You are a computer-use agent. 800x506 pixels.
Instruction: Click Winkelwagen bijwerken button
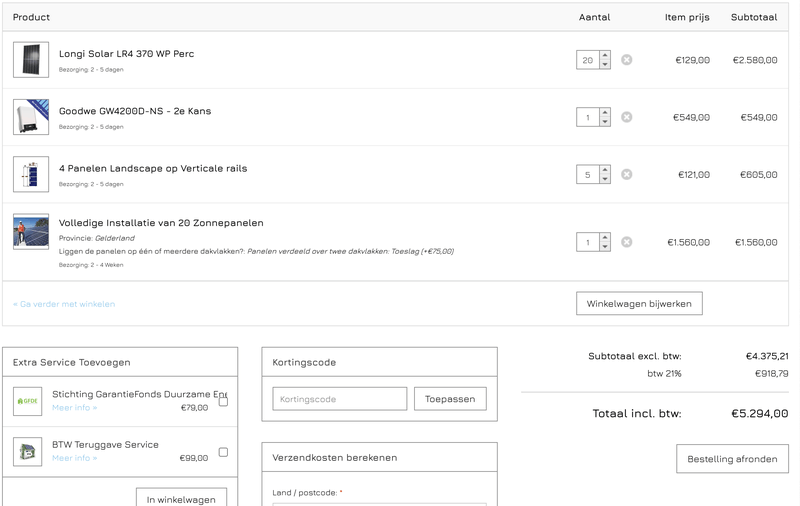point(639,303)
